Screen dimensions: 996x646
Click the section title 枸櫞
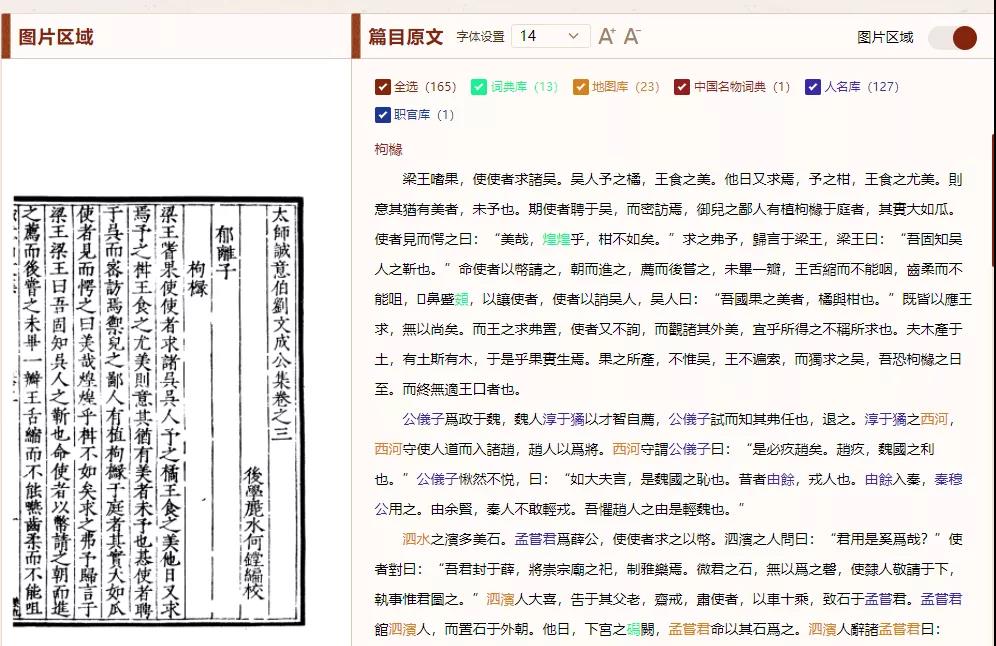pos(389,150)
